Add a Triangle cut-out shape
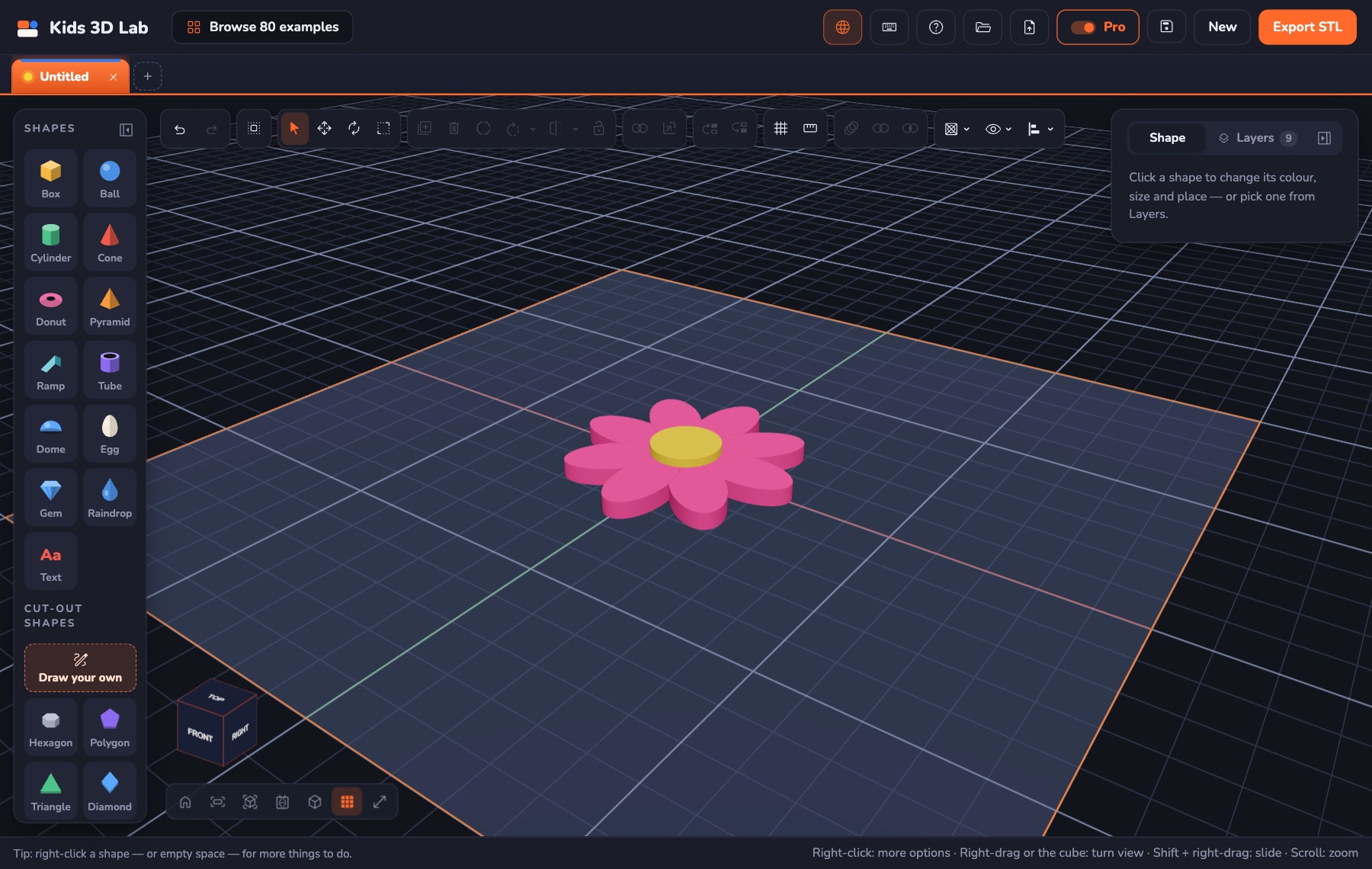This screenshot has height=869, width=1372. [50, 791]
